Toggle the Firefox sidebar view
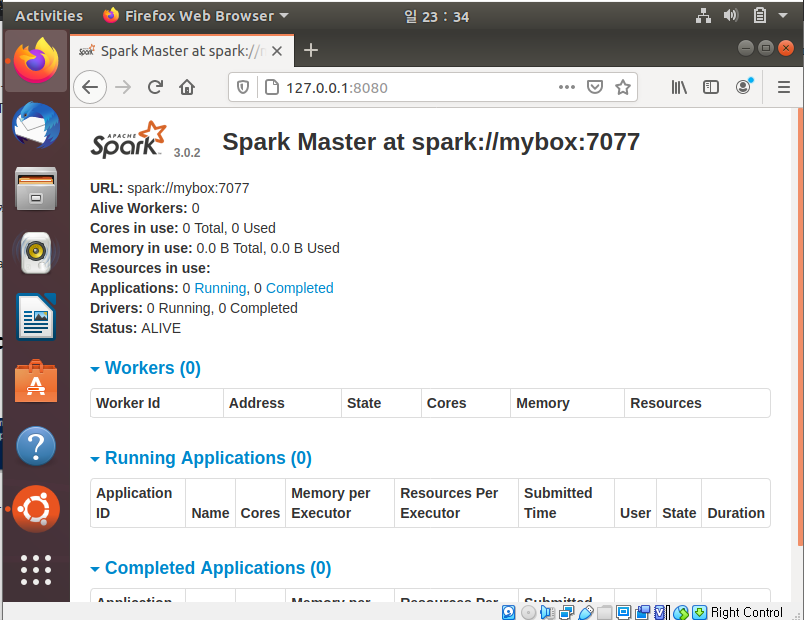 711,87
